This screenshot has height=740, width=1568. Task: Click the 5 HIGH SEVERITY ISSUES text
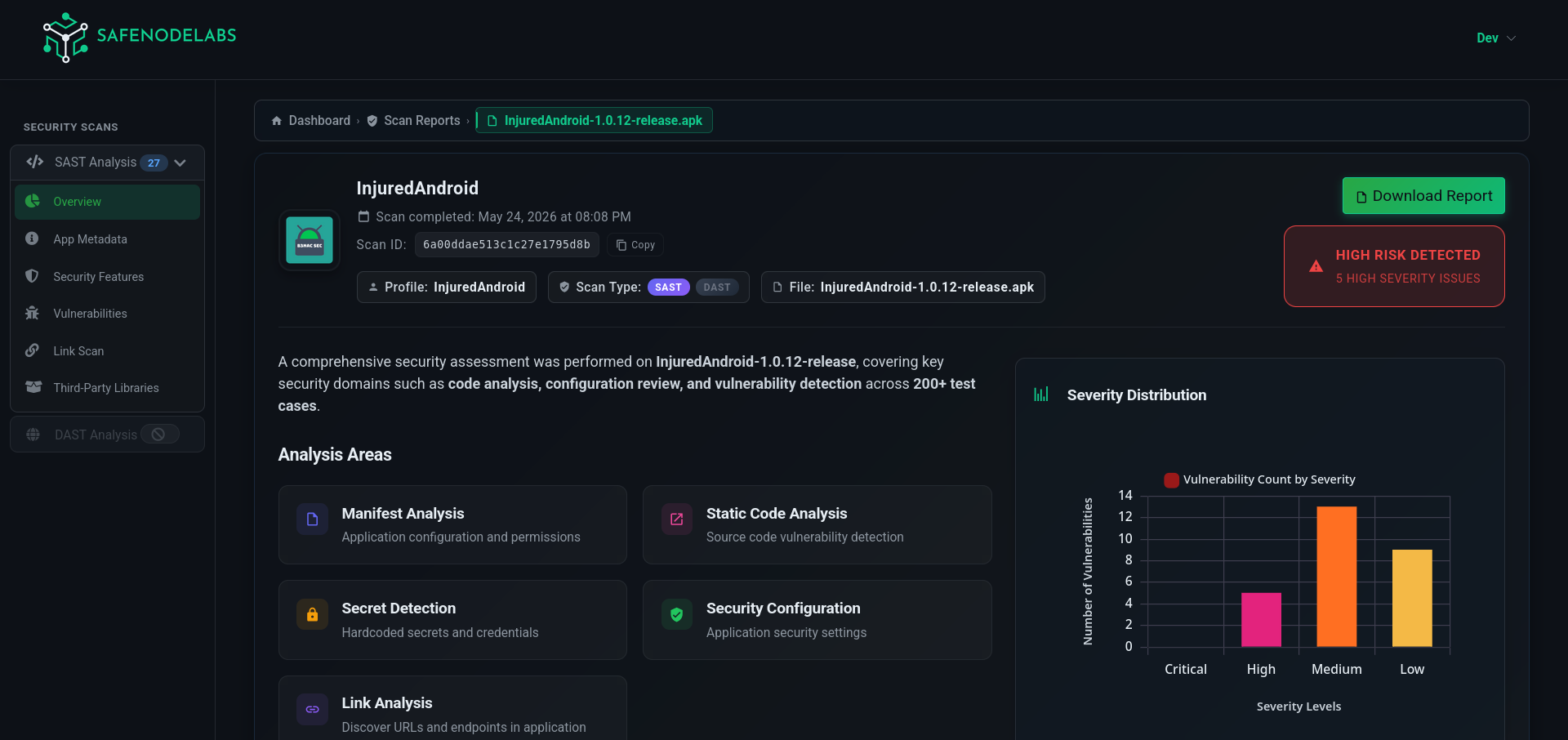pyautogui.click(x=1408, y=279)
